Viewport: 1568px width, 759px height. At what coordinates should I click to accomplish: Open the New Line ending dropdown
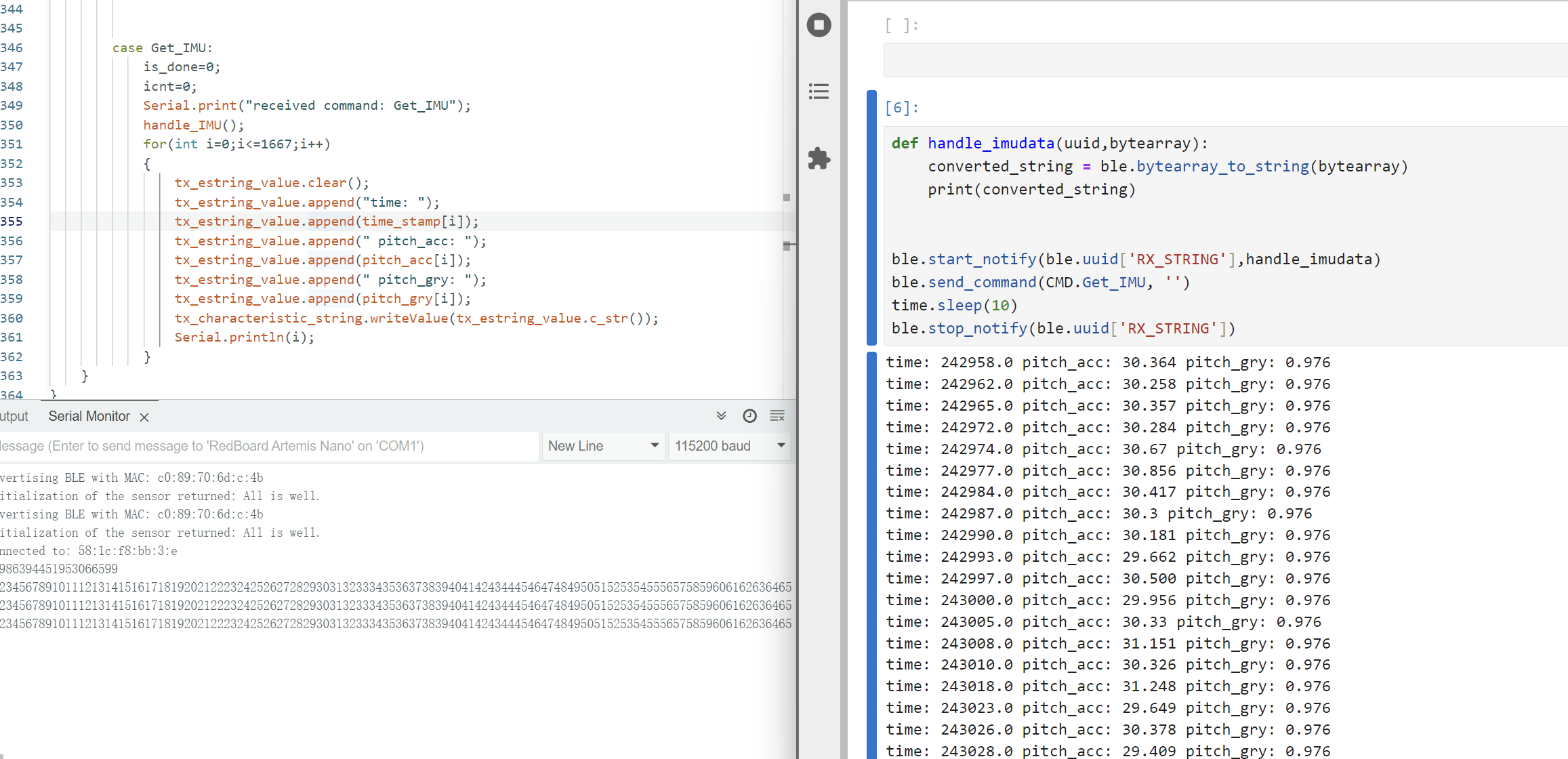602,446
